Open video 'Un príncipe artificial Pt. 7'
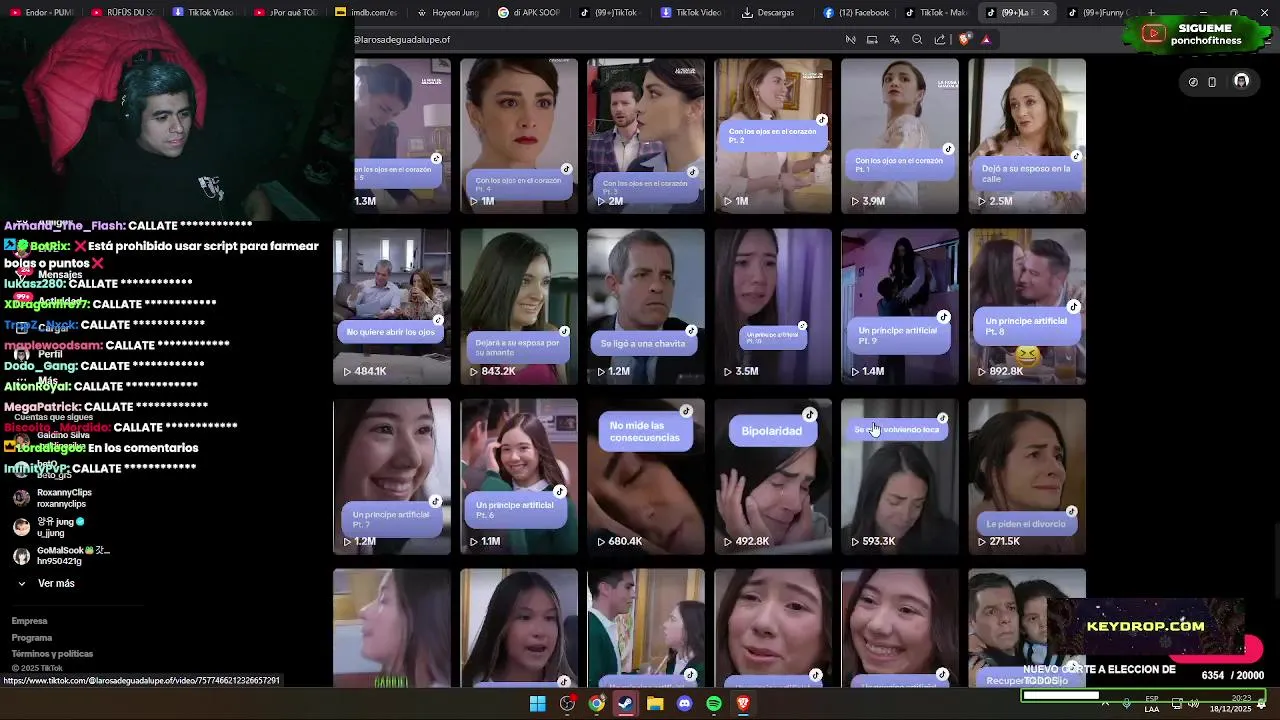The image size is (1280, 720). pyautogui.click(x=392, y=476)
